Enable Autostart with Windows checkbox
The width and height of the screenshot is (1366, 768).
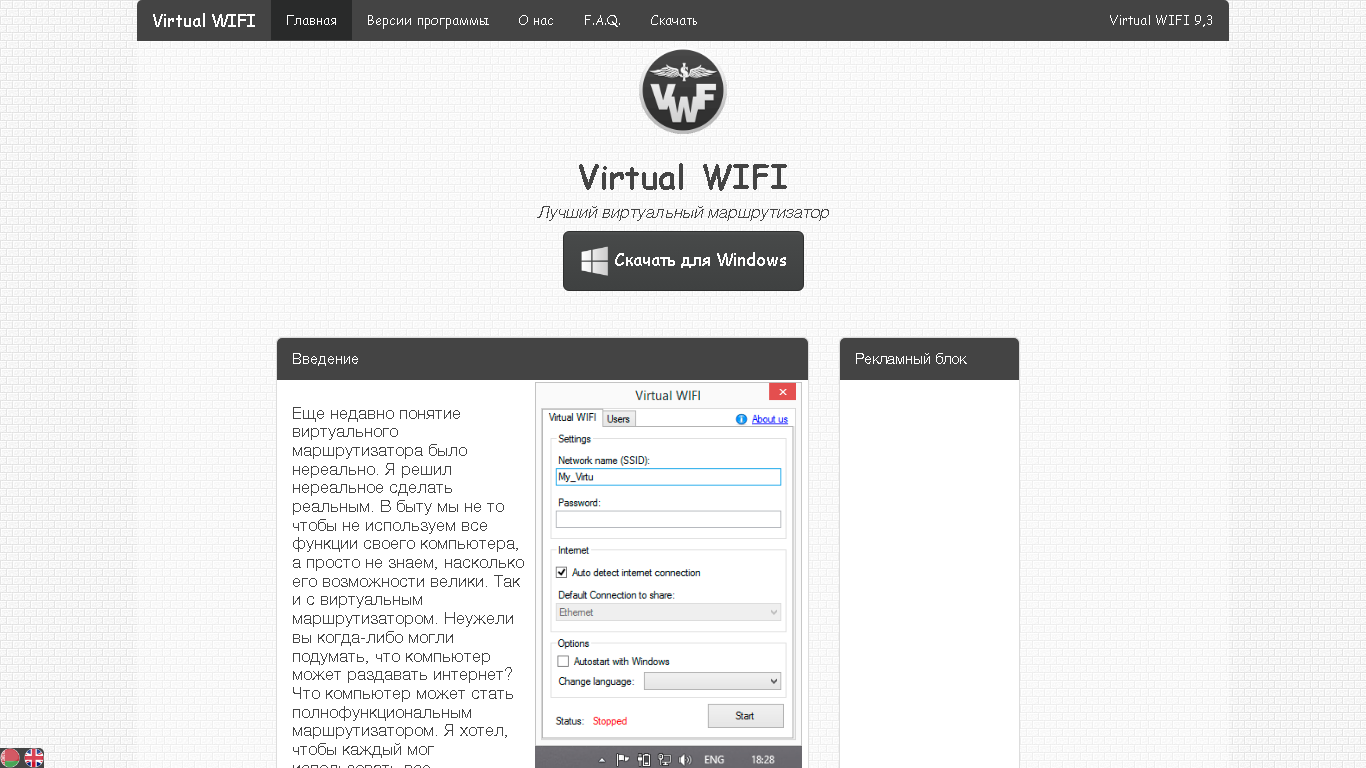562,661
